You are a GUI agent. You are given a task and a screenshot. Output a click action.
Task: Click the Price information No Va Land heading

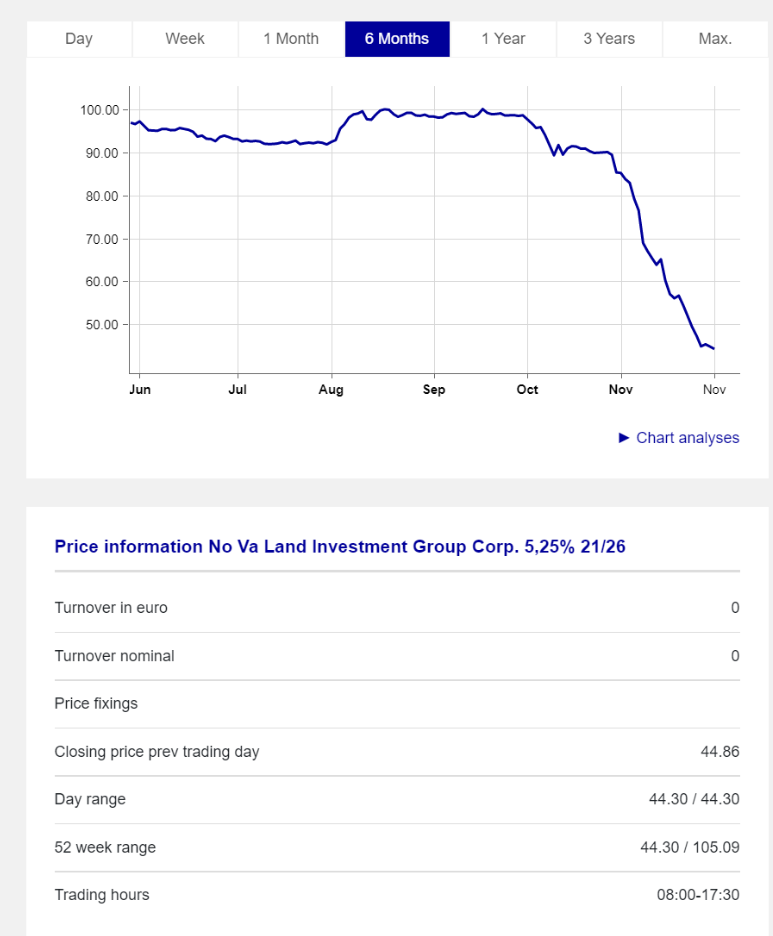click(340, 547)
